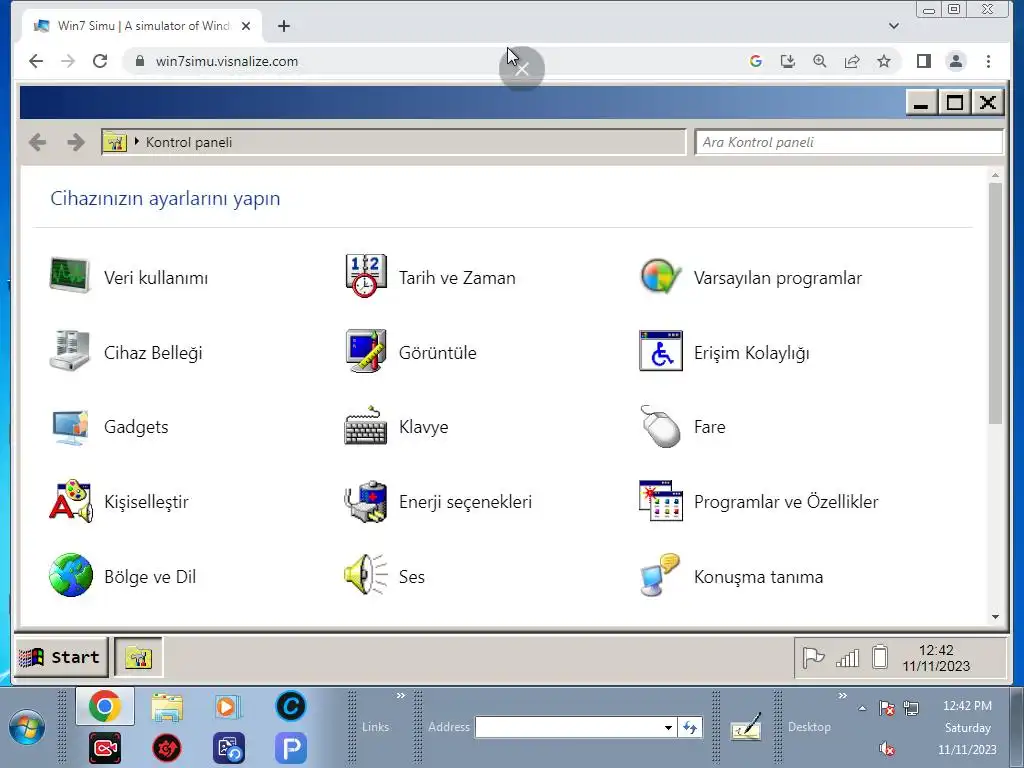The height and width of the screenshot is (768, 1024).
Task: Select the Win7 Simu browser tab
Action: point(142,26)
